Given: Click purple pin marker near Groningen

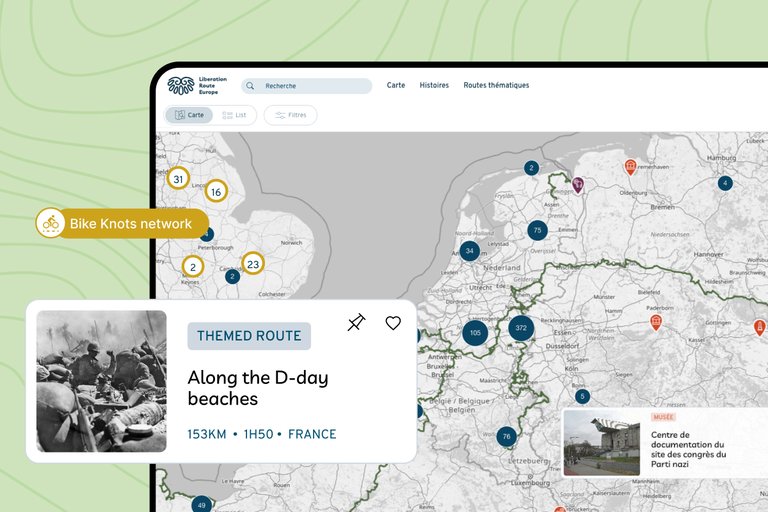Looking at the screenshot, I should pyautogui.click(x=578, y=185).
